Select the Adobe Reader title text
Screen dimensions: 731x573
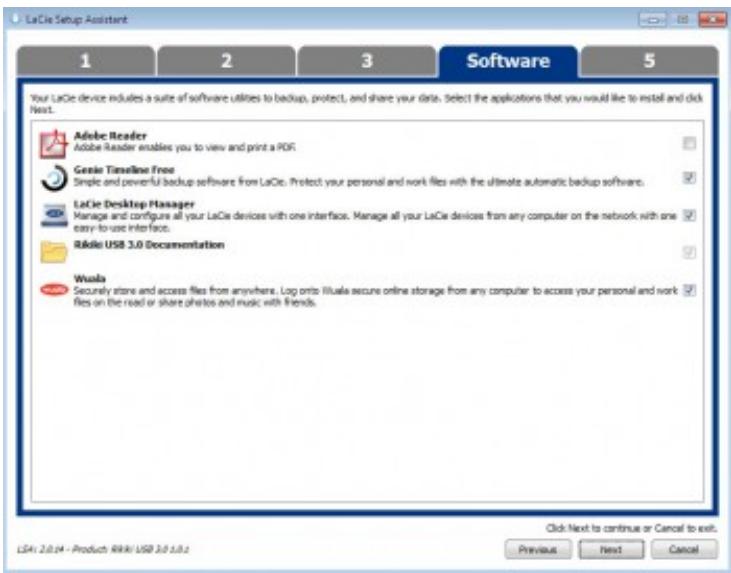pyautogui.click(x=110, y=136)
